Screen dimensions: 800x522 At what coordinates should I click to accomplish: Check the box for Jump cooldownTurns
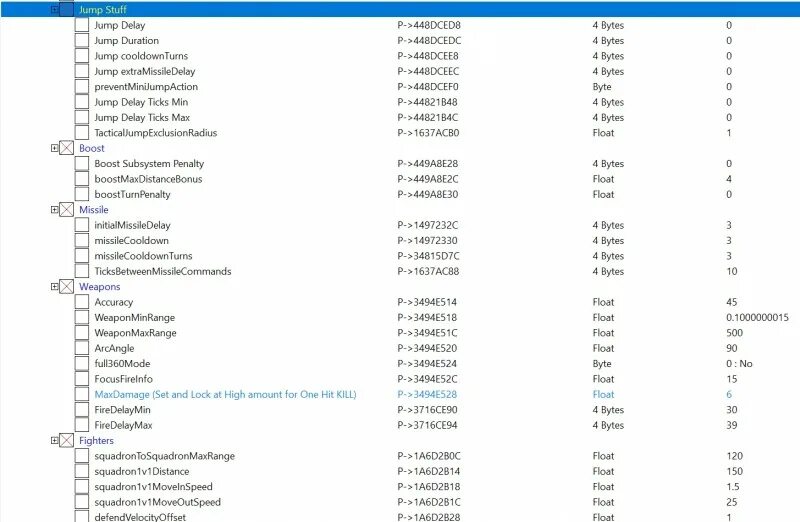(x=82, y=56)
